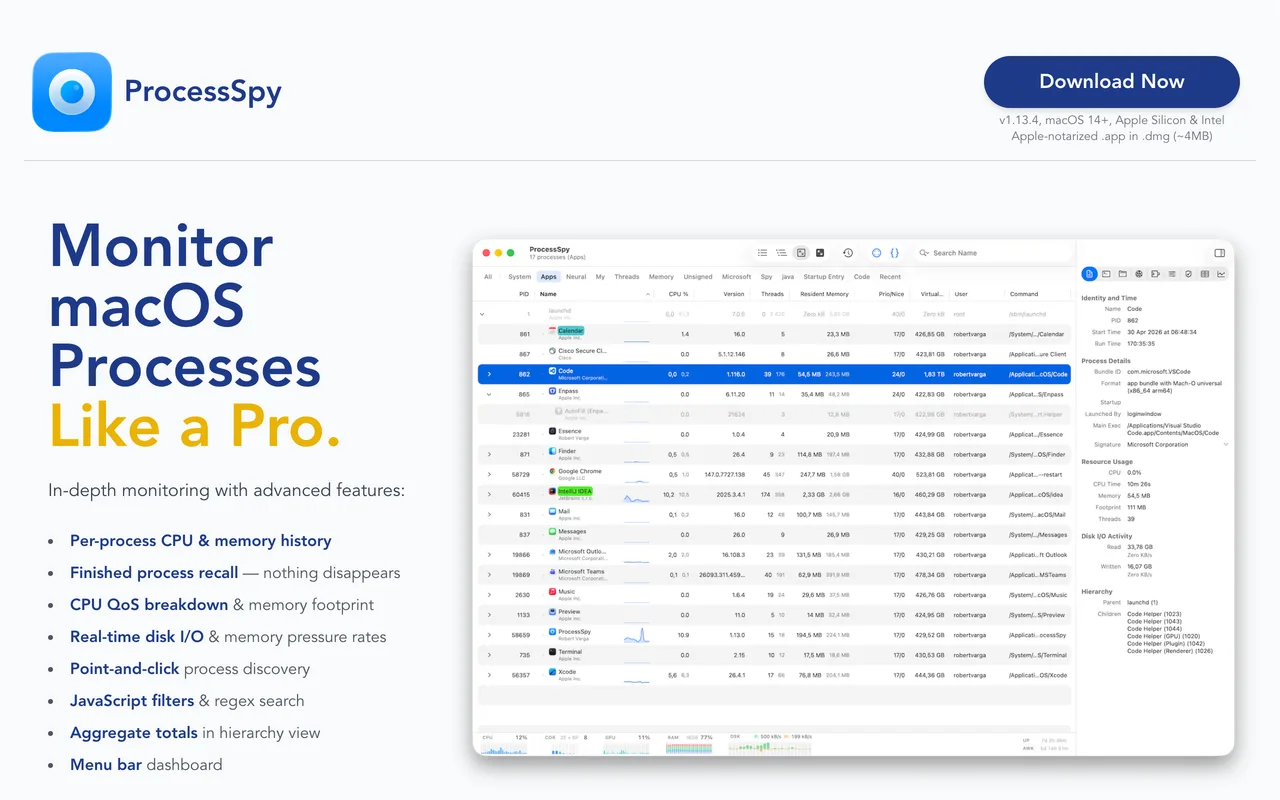The image size is (1280, 800).
Task: Collapse the Enpass process row chevron
Action: coord(489,394)
